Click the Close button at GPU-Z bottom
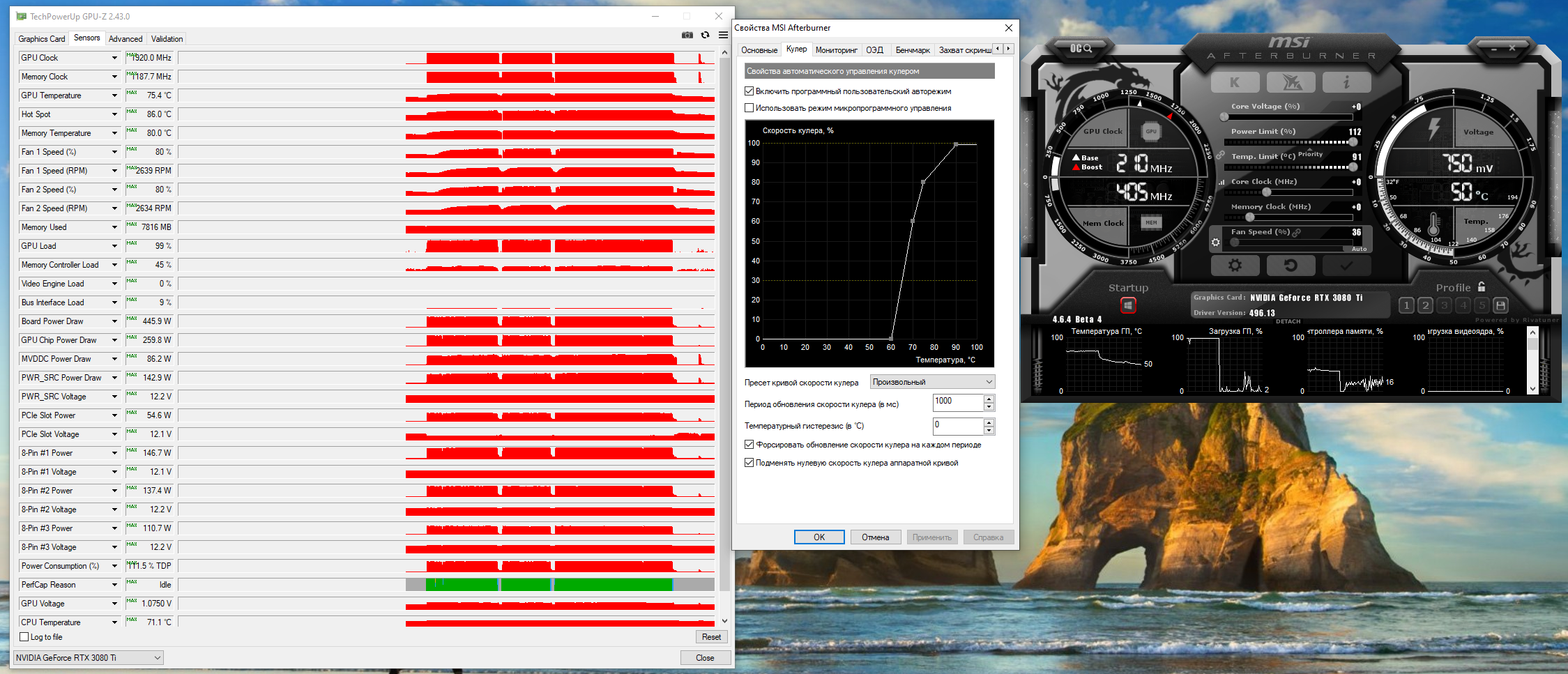Screen dimensions: 1568x674 click(x=705, y=658)
